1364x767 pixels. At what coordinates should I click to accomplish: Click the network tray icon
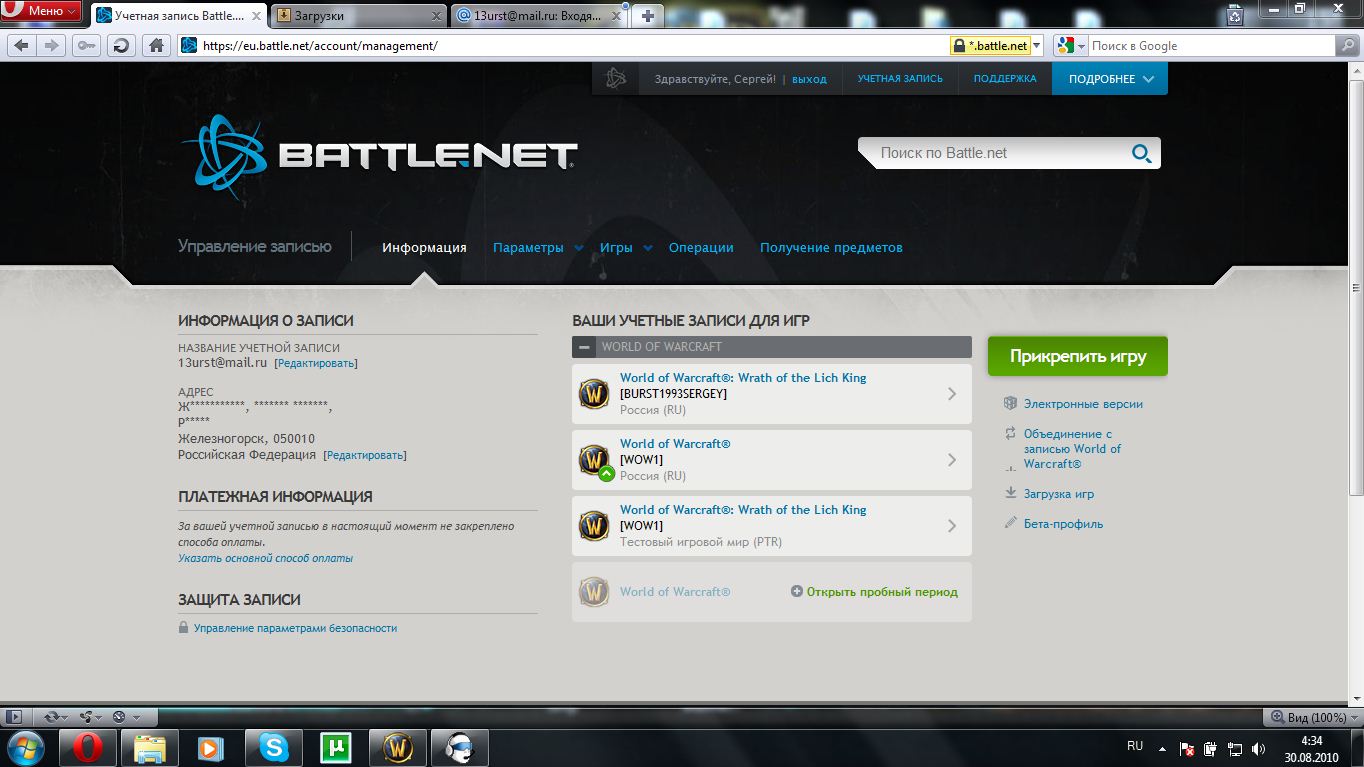coord(1235,748)
